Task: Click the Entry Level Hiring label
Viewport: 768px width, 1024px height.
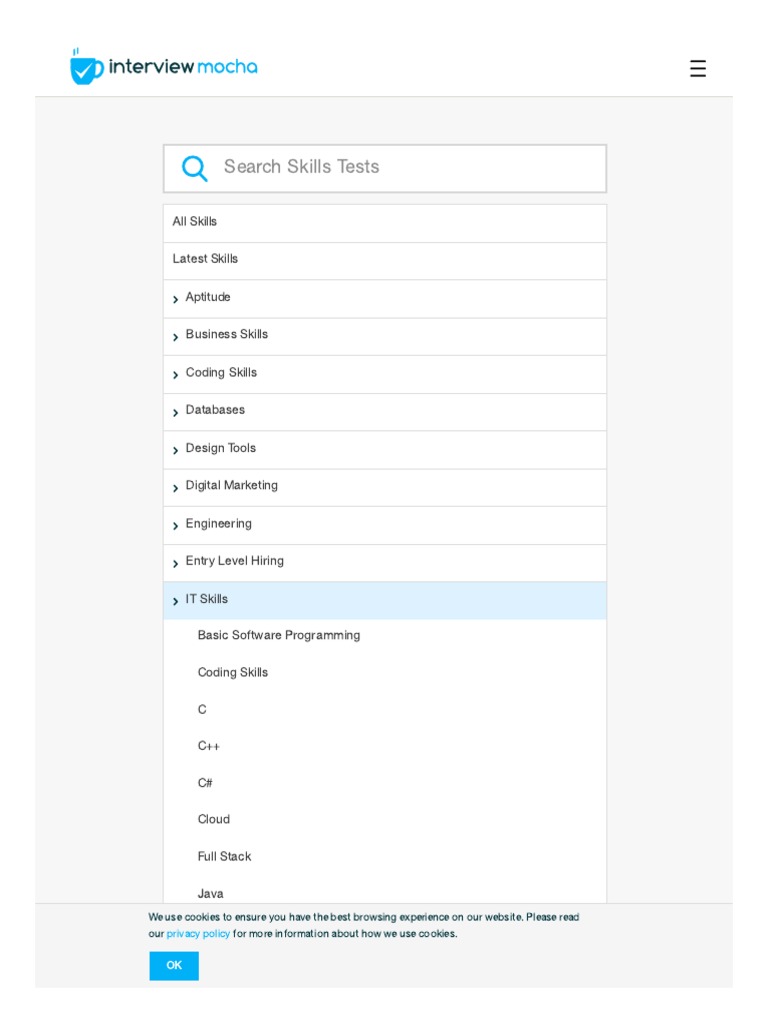Action: tap(234, 561)
